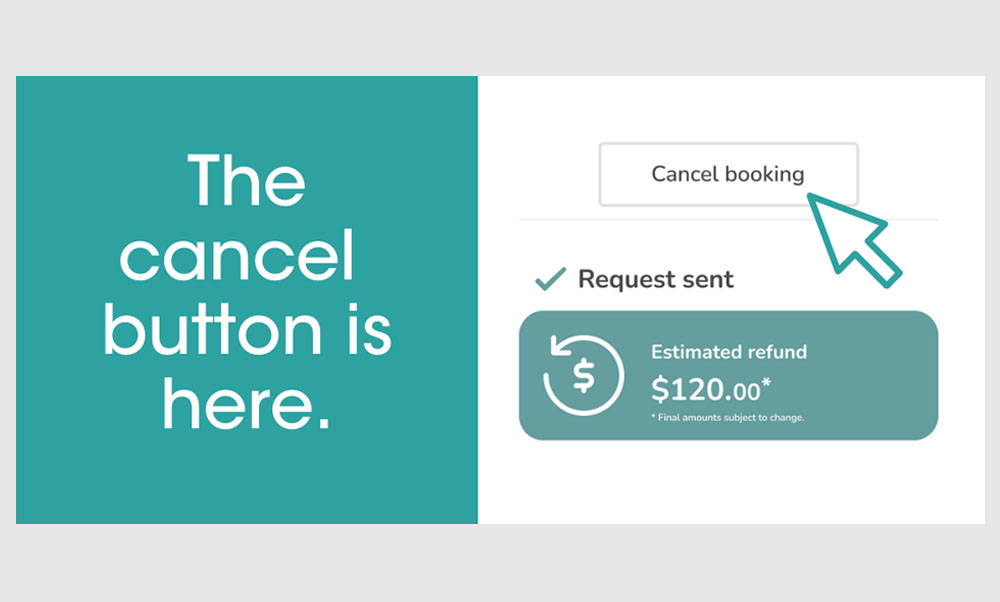Viewport: 1000px width, 602px height.
Task: Click the "sent" word in Request sent
Action: coord(708,280)
